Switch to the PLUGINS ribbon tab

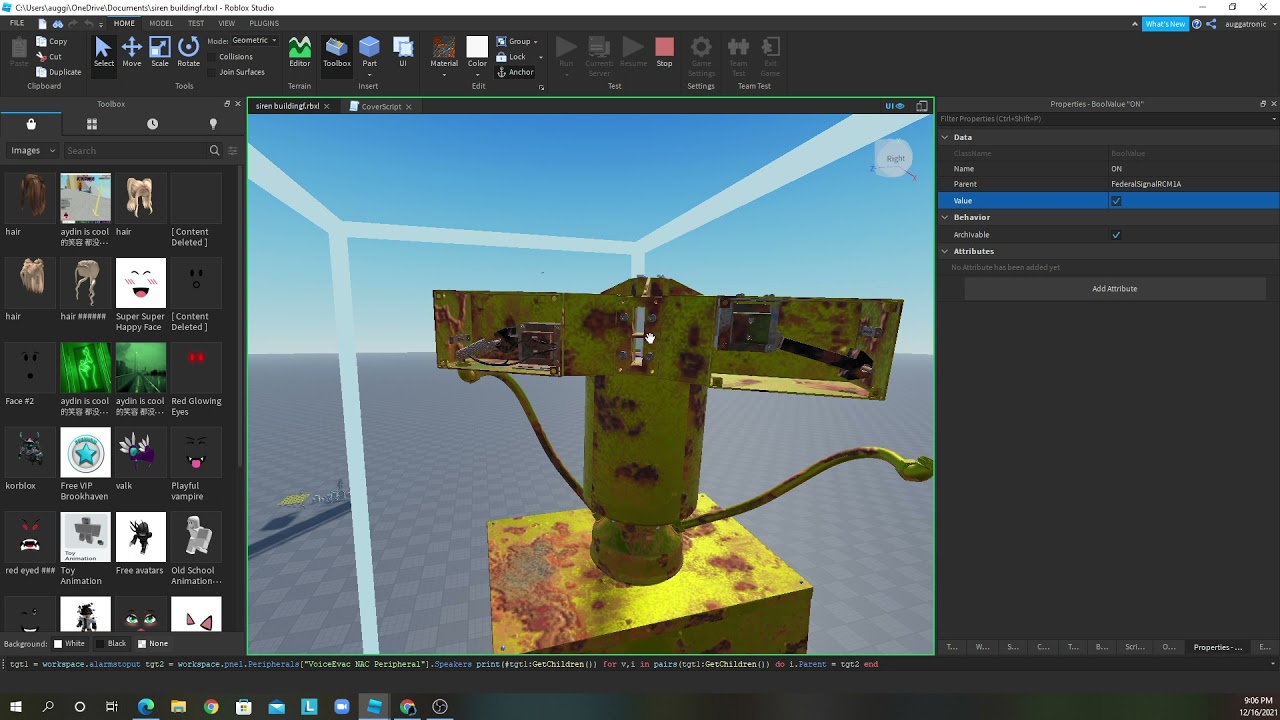[264, 23]
